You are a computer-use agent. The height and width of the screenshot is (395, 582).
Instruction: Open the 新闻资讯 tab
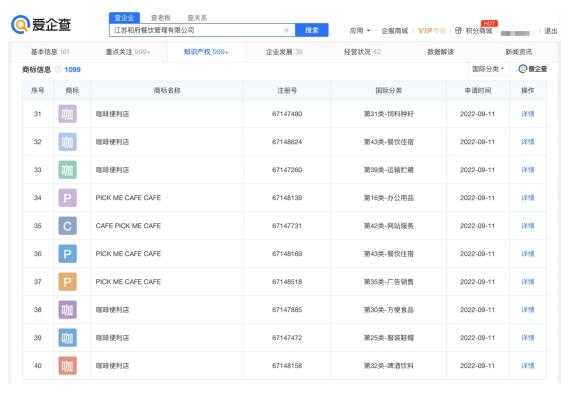(x=519, y=52)
